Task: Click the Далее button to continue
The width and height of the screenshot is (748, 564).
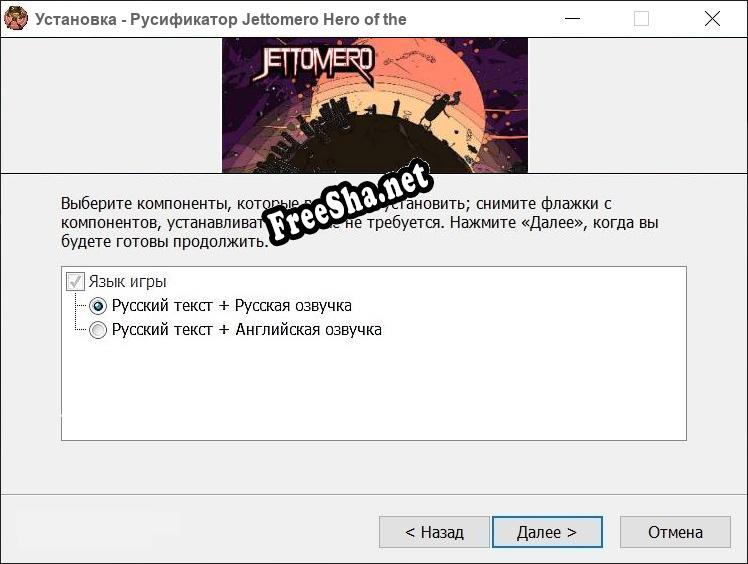Action: point(547,532)
